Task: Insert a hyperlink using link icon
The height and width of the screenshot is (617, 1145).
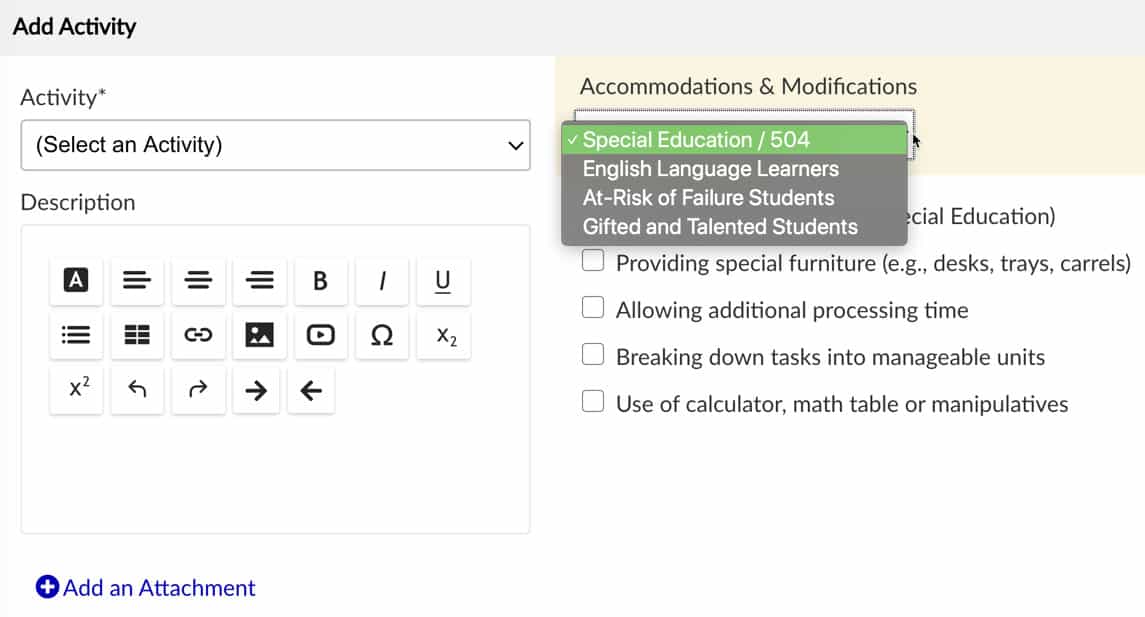Action: pos(198,336)
